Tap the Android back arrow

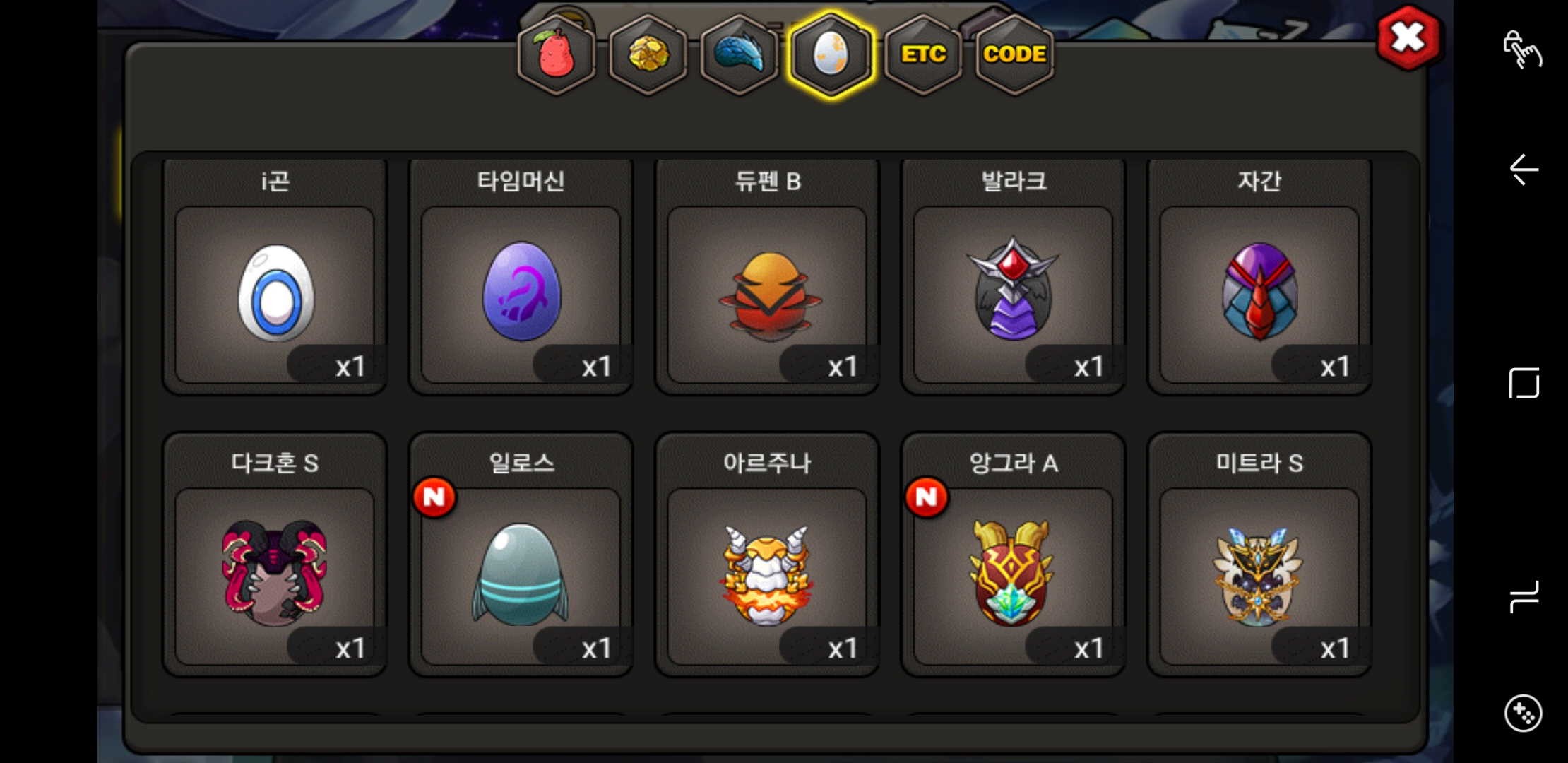(x=1524, y=170)
